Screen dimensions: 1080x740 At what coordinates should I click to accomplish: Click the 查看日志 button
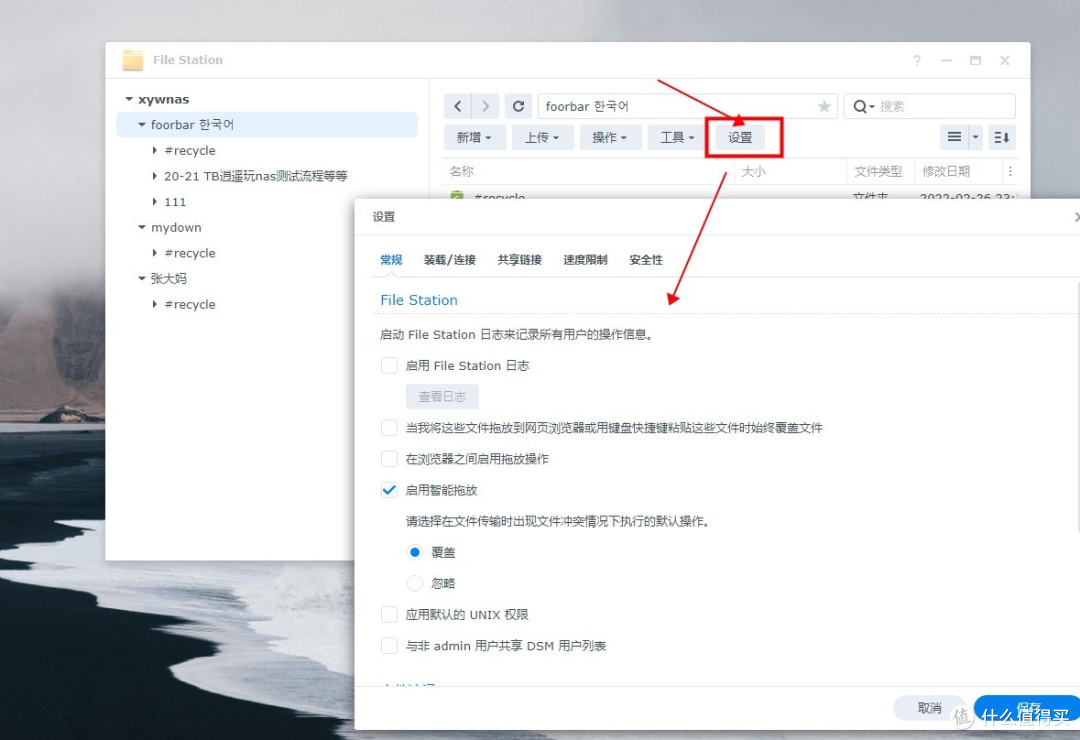click(x=442, y=396)
